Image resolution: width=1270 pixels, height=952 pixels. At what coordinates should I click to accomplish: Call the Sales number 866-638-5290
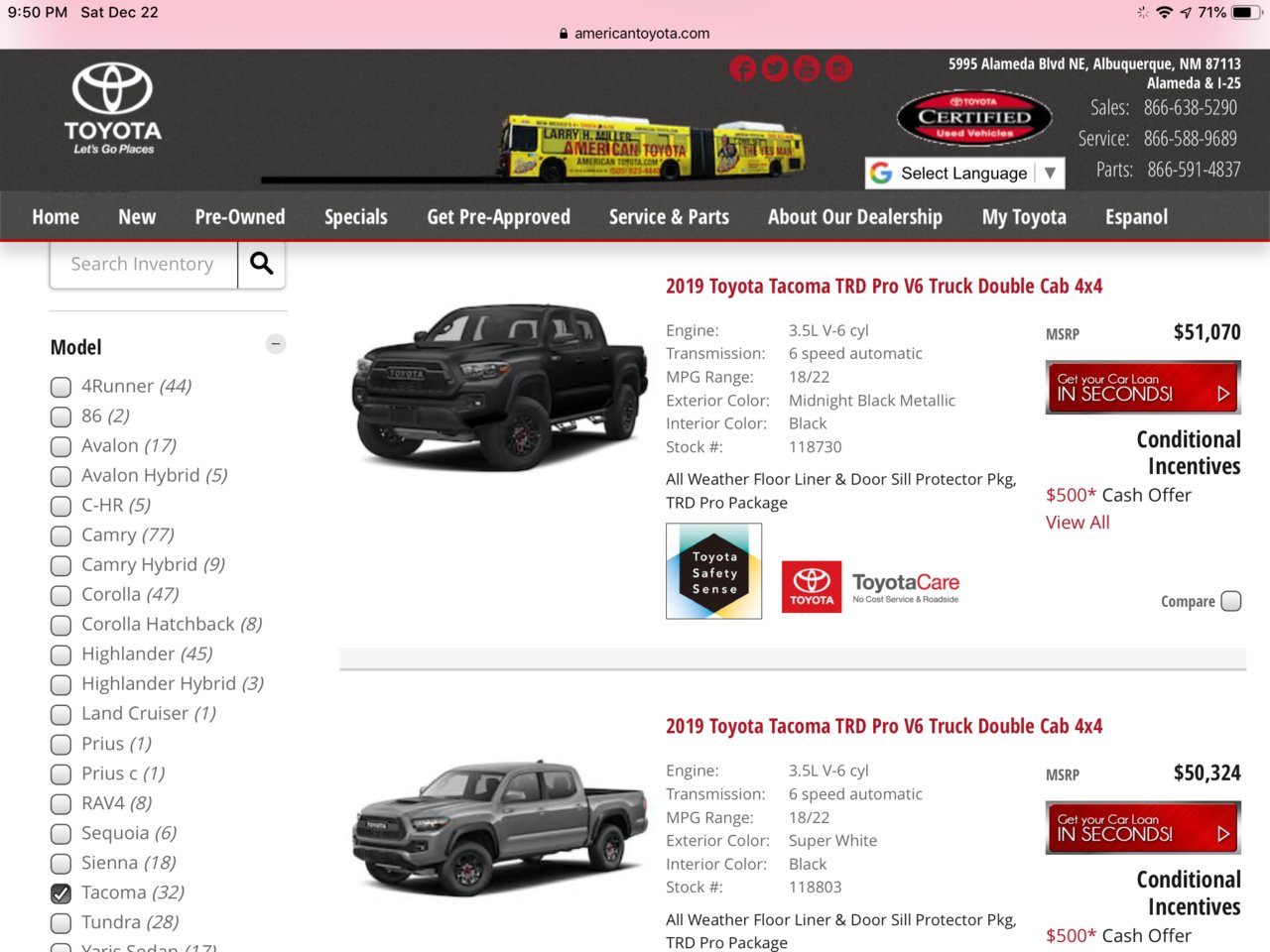[x=1191, y=107]
